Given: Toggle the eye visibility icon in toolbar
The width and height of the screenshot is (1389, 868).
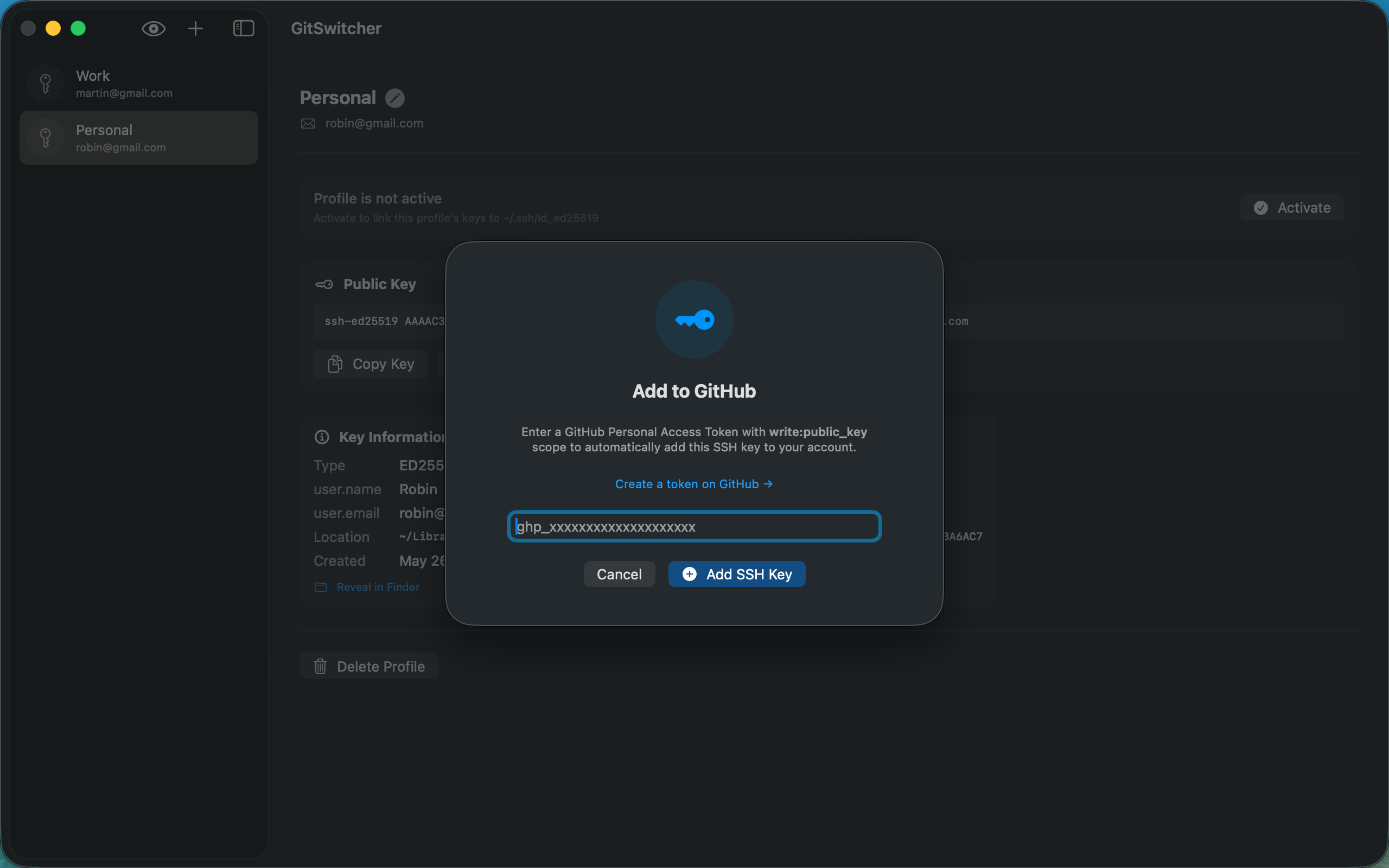Looking at the screenshot, I should [153, 29].
